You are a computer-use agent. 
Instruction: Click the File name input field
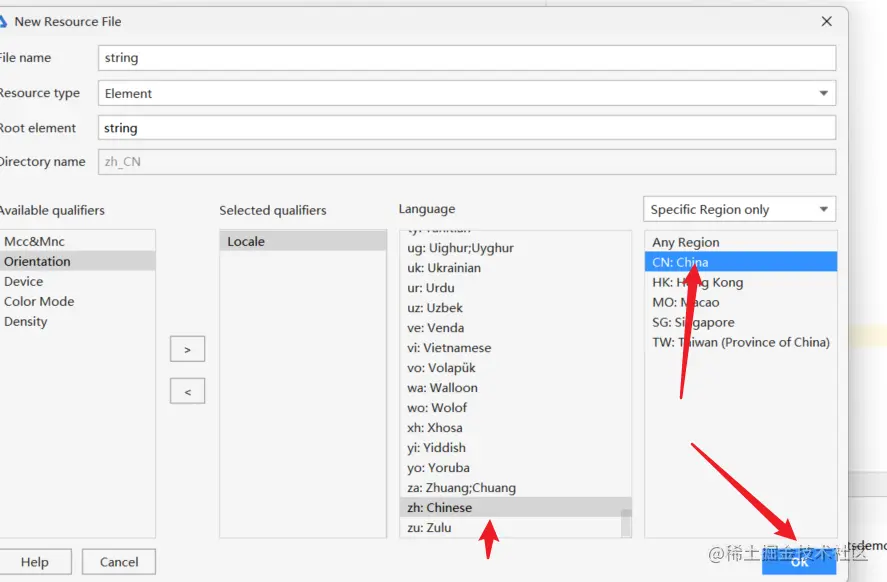(x=467, y=58)
